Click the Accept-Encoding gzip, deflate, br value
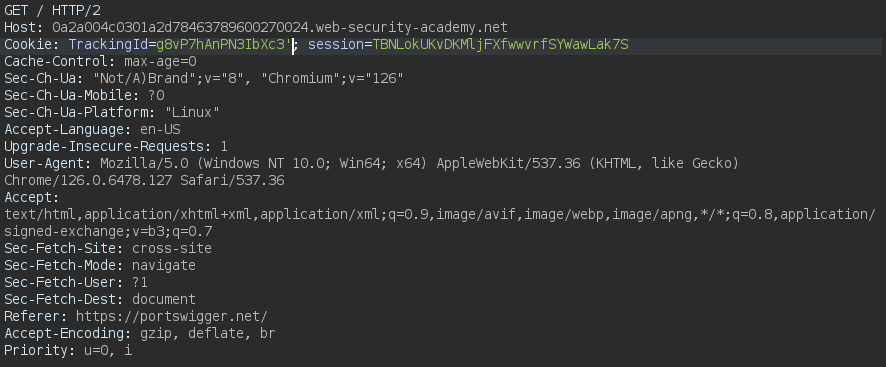This screenshot has width=886, height=367. tap(208, 333)
